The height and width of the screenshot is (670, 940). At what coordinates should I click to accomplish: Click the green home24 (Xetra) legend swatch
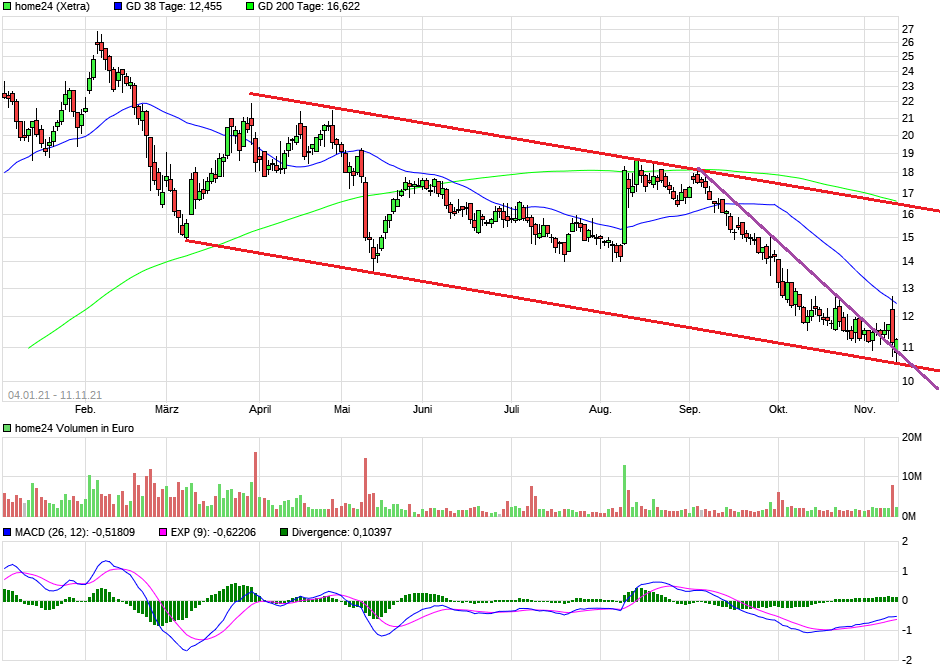[x=7, y=7]
